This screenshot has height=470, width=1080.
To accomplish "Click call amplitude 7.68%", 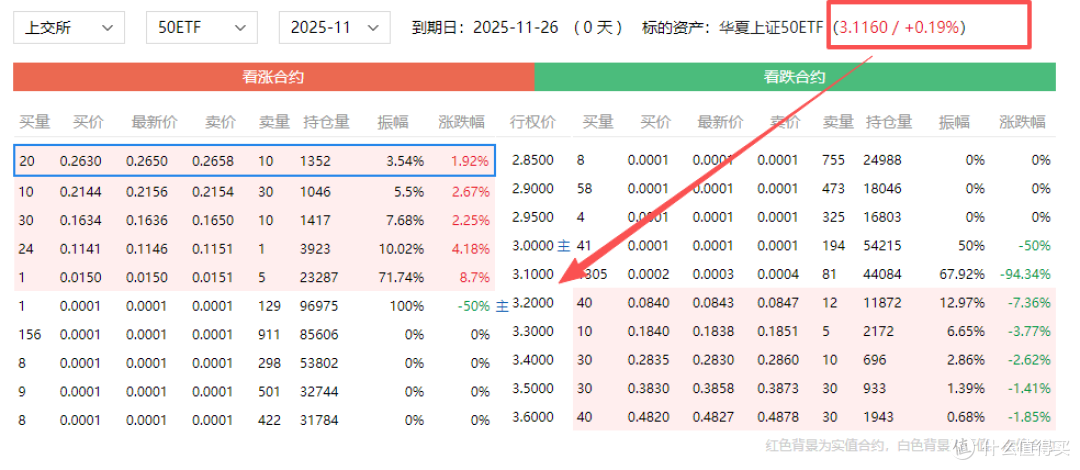I will pos(404,221).
